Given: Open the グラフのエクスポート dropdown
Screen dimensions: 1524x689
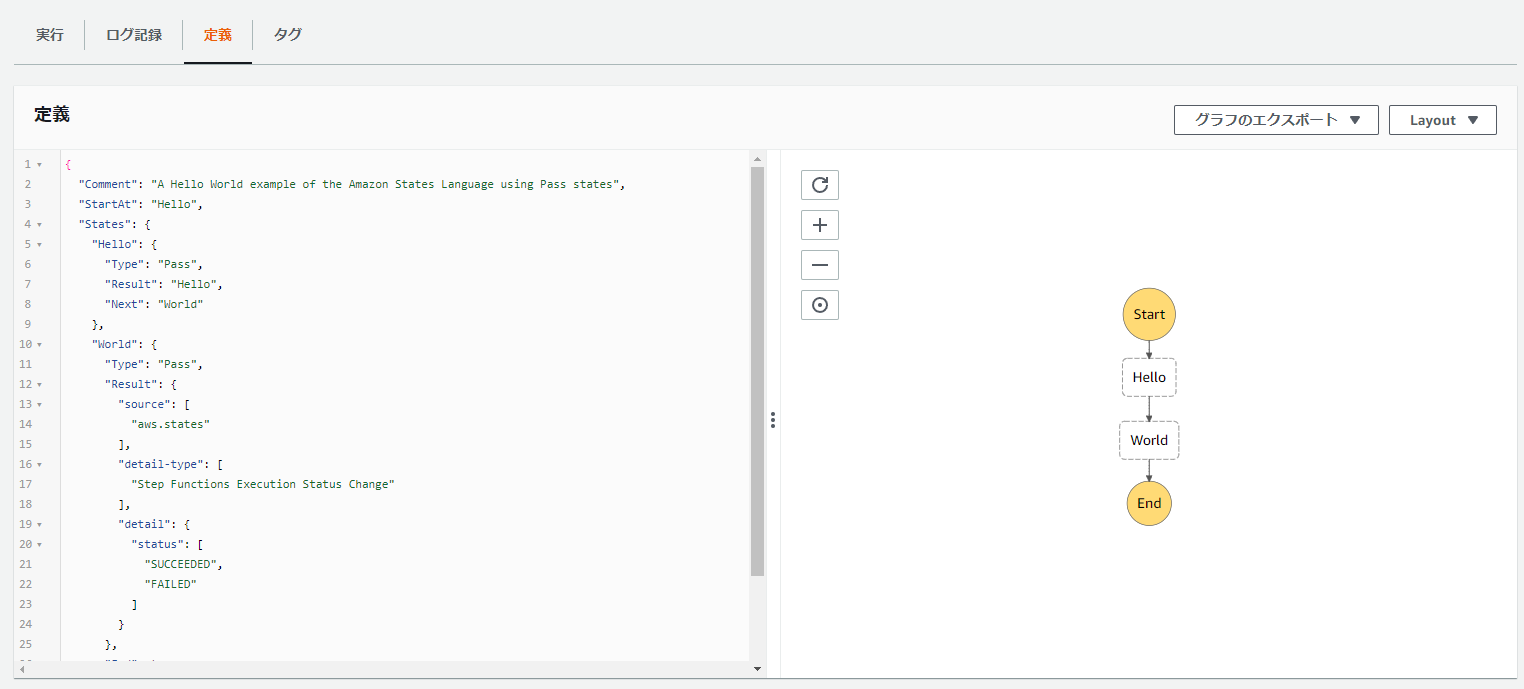Looking at the screenshot, I should click(x=1275, y=119).
